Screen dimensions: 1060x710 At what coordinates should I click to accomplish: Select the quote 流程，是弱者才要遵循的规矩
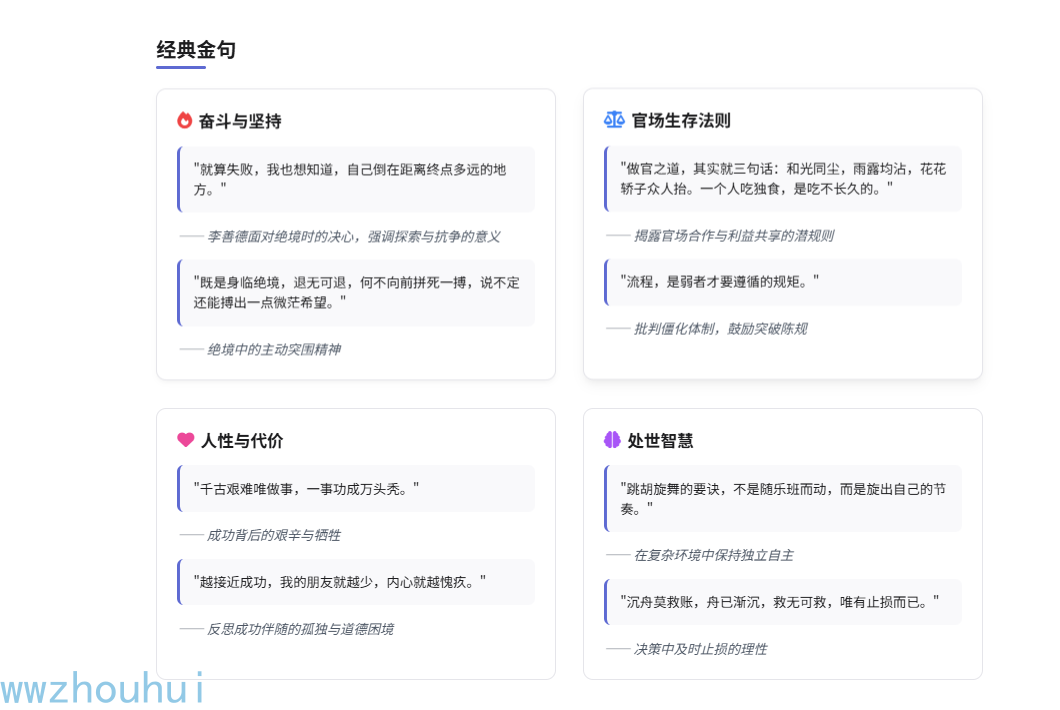(x=783, y=282)
